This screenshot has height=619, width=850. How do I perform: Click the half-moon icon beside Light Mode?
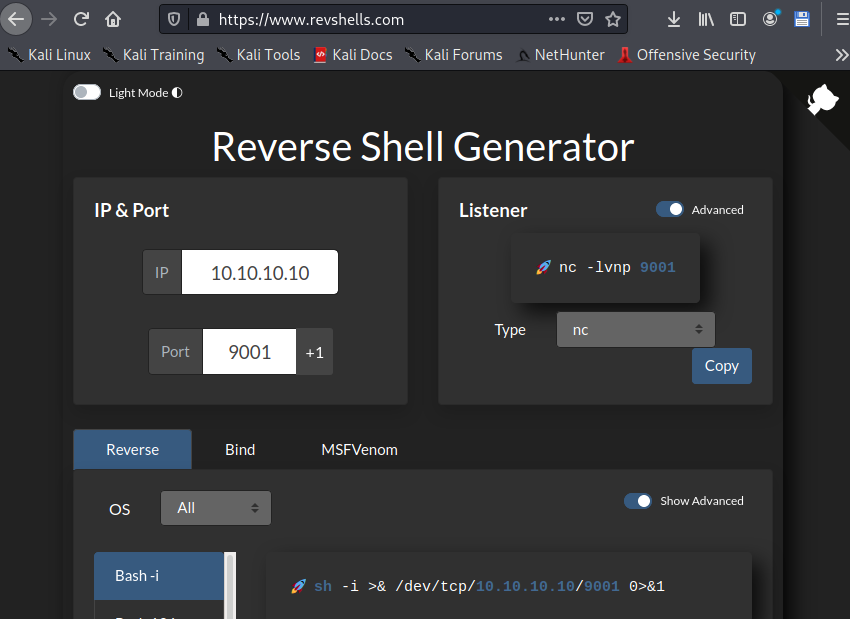coord(177,93)
